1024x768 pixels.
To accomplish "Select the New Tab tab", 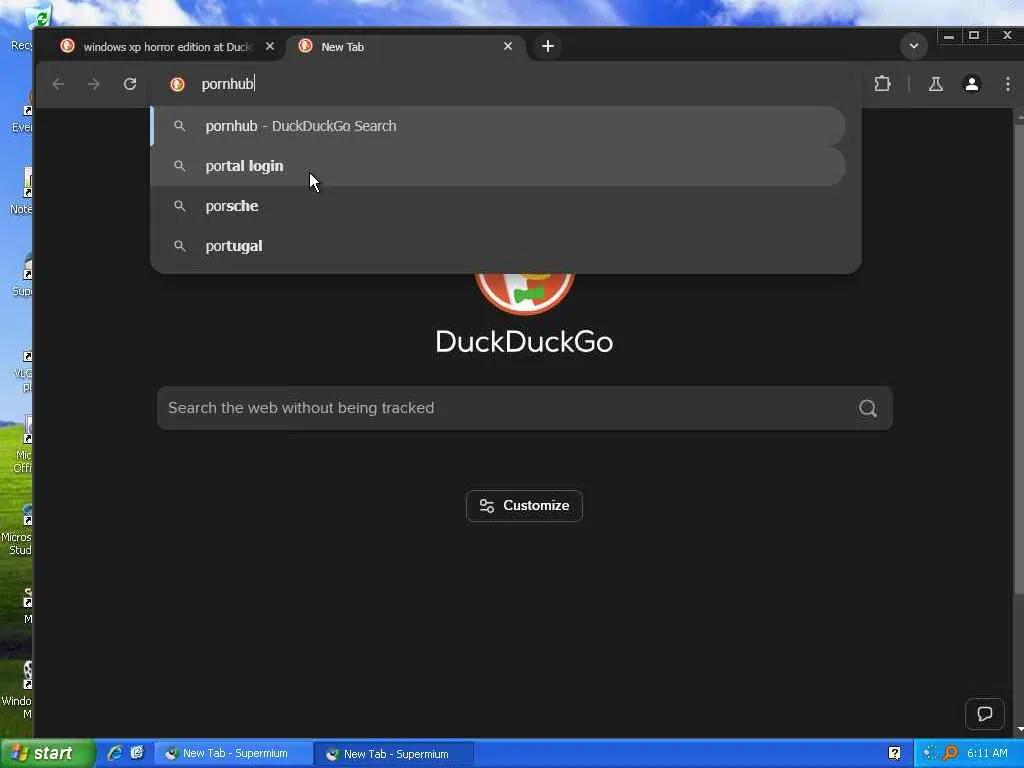I will click(405, 47).
